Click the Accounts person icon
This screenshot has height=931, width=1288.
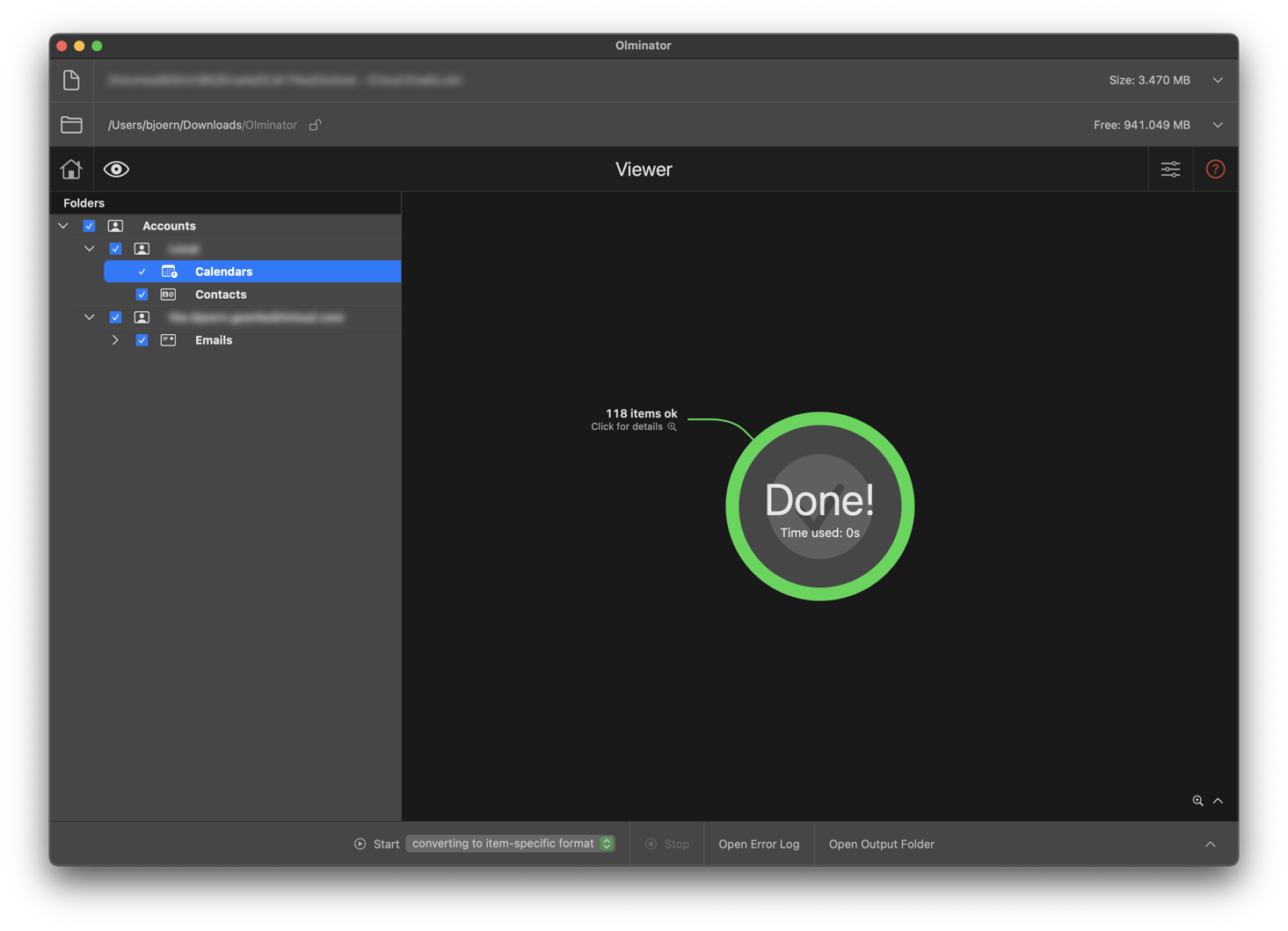coord(115,226)
